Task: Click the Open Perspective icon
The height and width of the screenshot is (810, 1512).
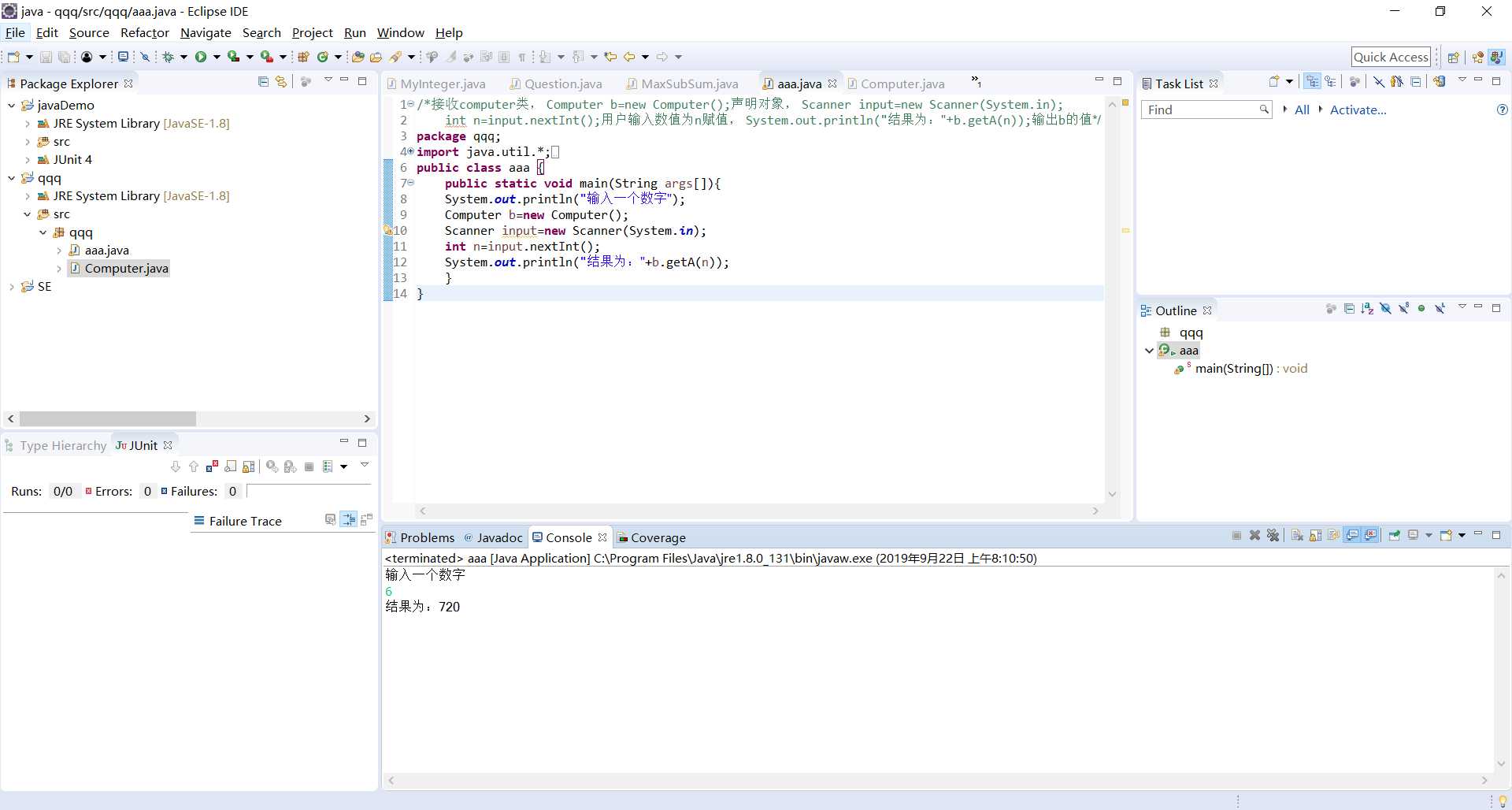Action: [1454, 57]
